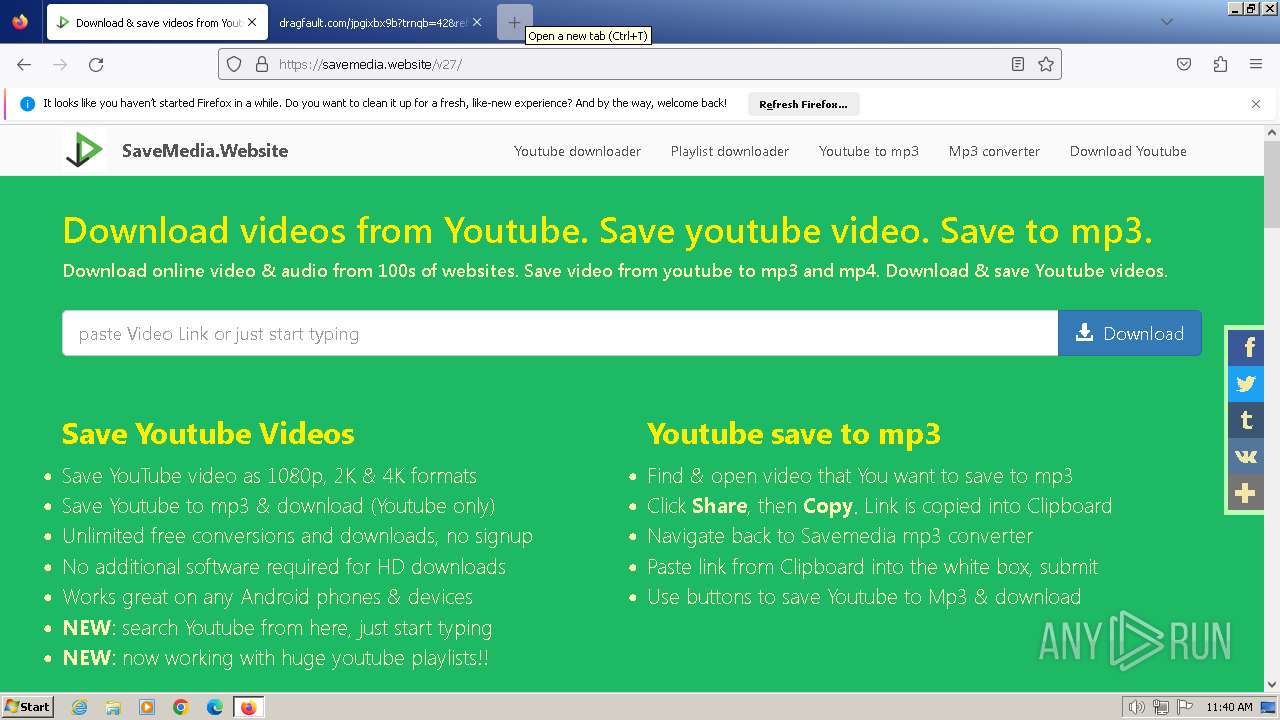This screenshot has height=720, width=1280.
Task: Bookmark this page with the star
Action: coord(1046,64)
